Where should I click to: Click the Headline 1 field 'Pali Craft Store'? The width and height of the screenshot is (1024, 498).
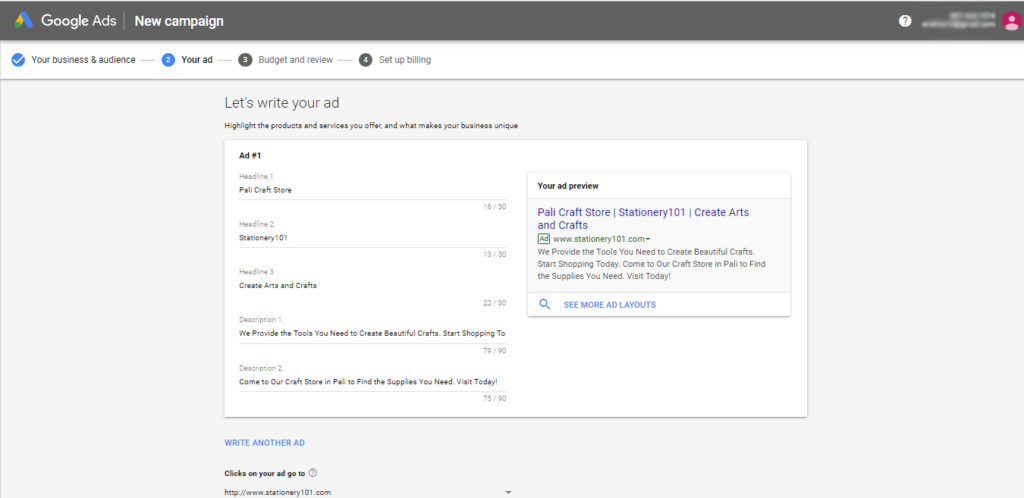click(373, 191)
